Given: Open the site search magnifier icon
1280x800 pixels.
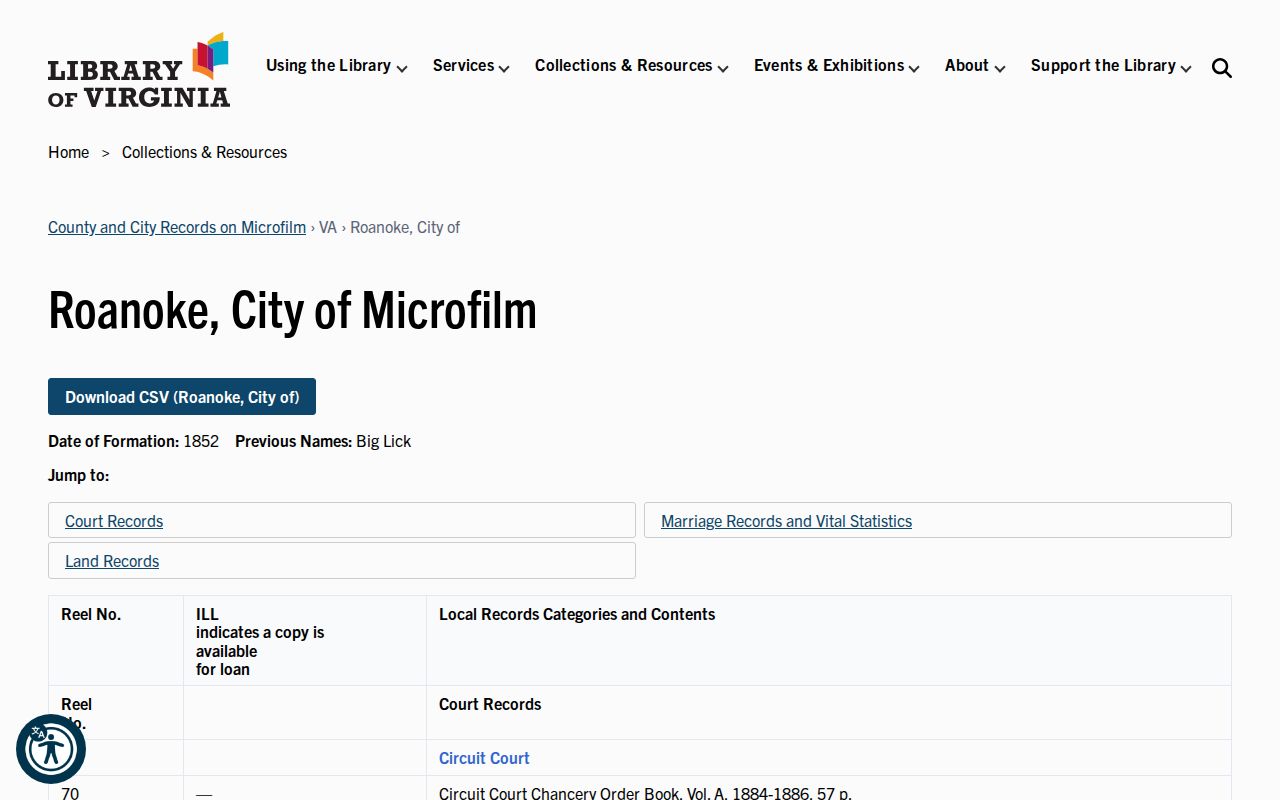Looking at the screenshot, I should (x=1221, y=68).
